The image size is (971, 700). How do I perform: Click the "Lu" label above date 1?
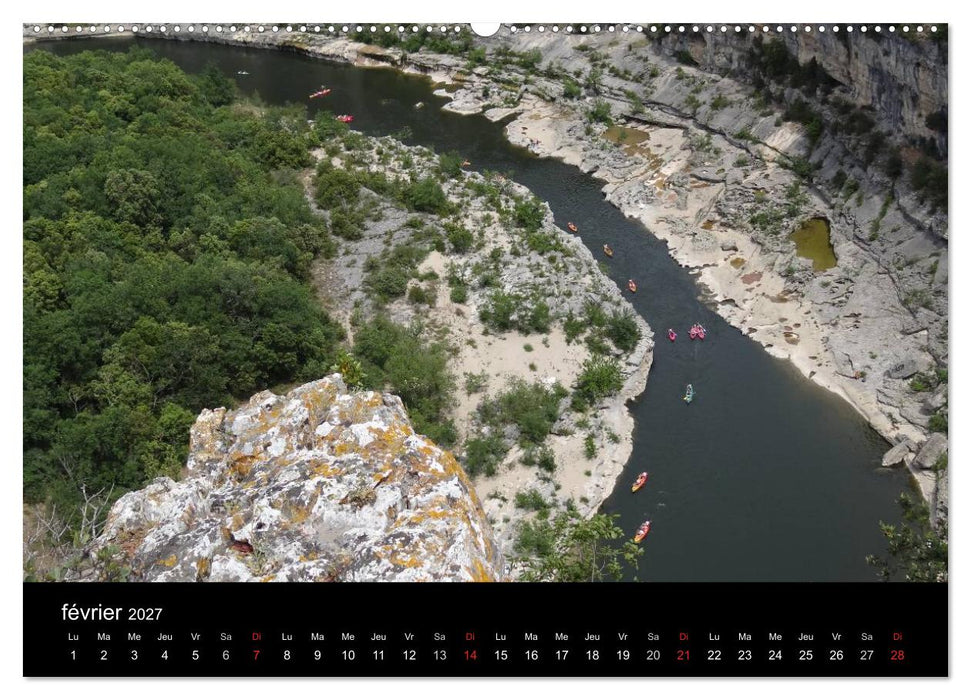[73, 637]
